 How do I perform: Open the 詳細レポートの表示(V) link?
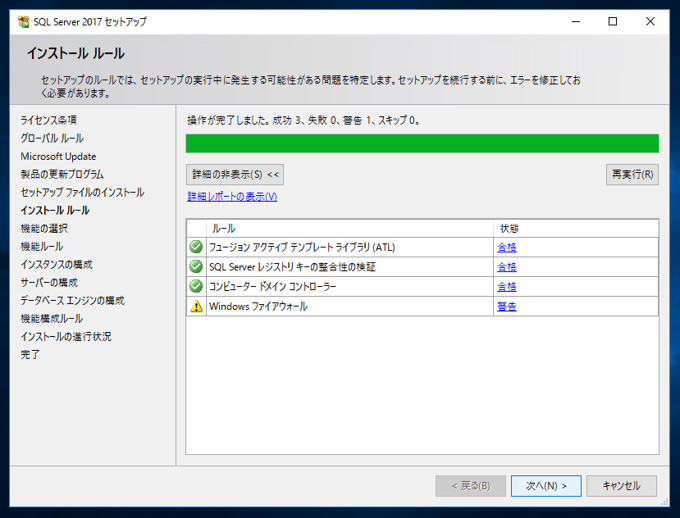232,197
